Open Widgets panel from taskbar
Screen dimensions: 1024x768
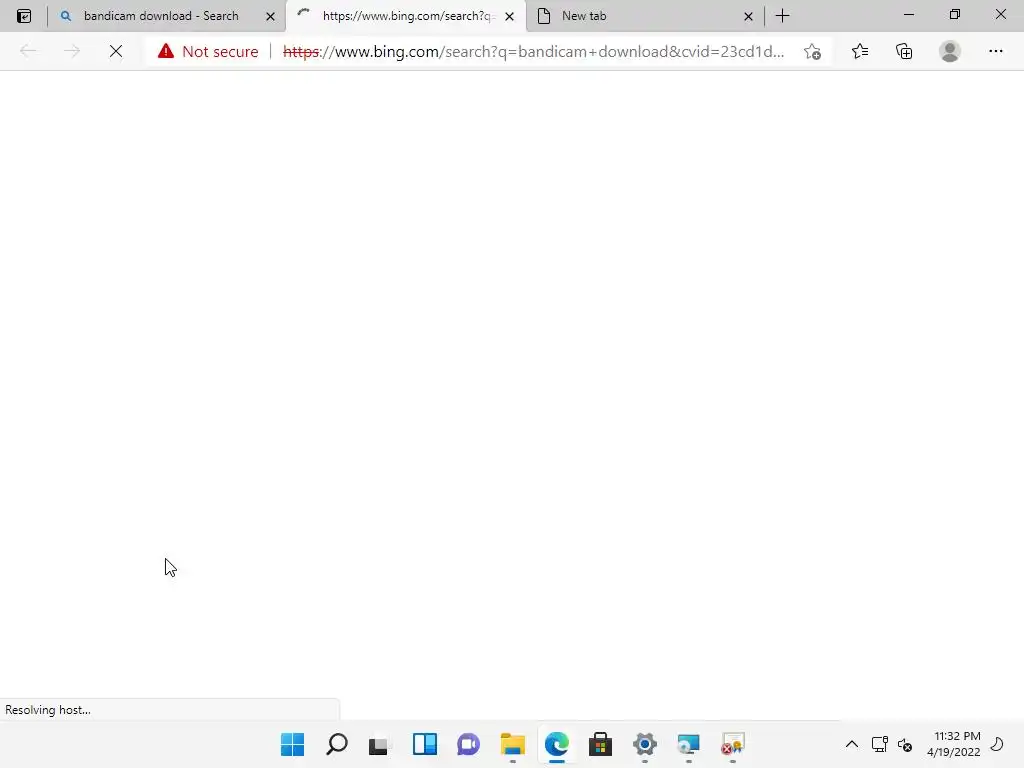424,744
